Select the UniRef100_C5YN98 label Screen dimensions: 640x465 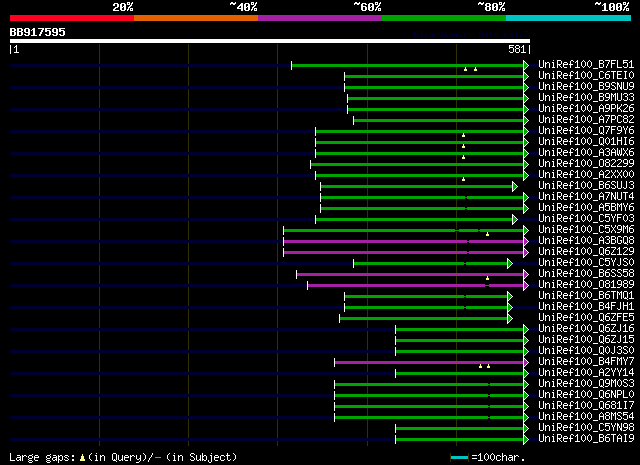[x=586, y=427]
